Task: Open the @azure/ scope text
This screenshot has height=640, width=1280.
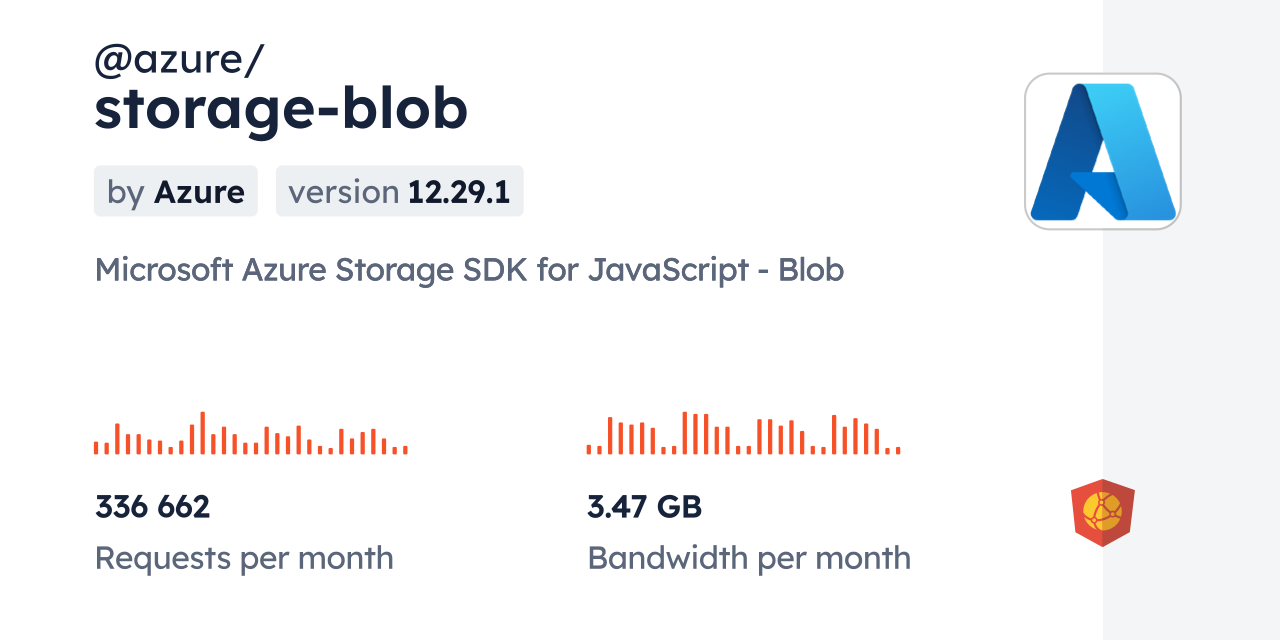Action: [x=179, y=61]
